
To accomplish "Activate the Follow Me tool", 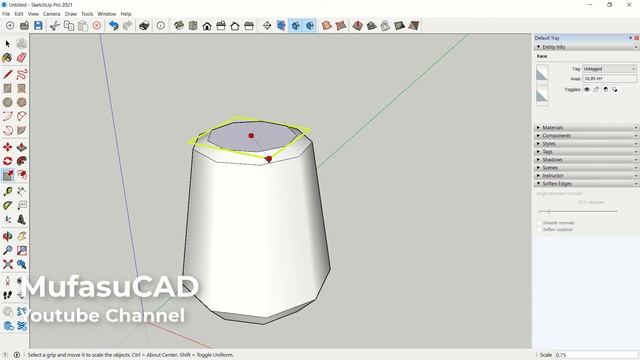I will point(22,161).
